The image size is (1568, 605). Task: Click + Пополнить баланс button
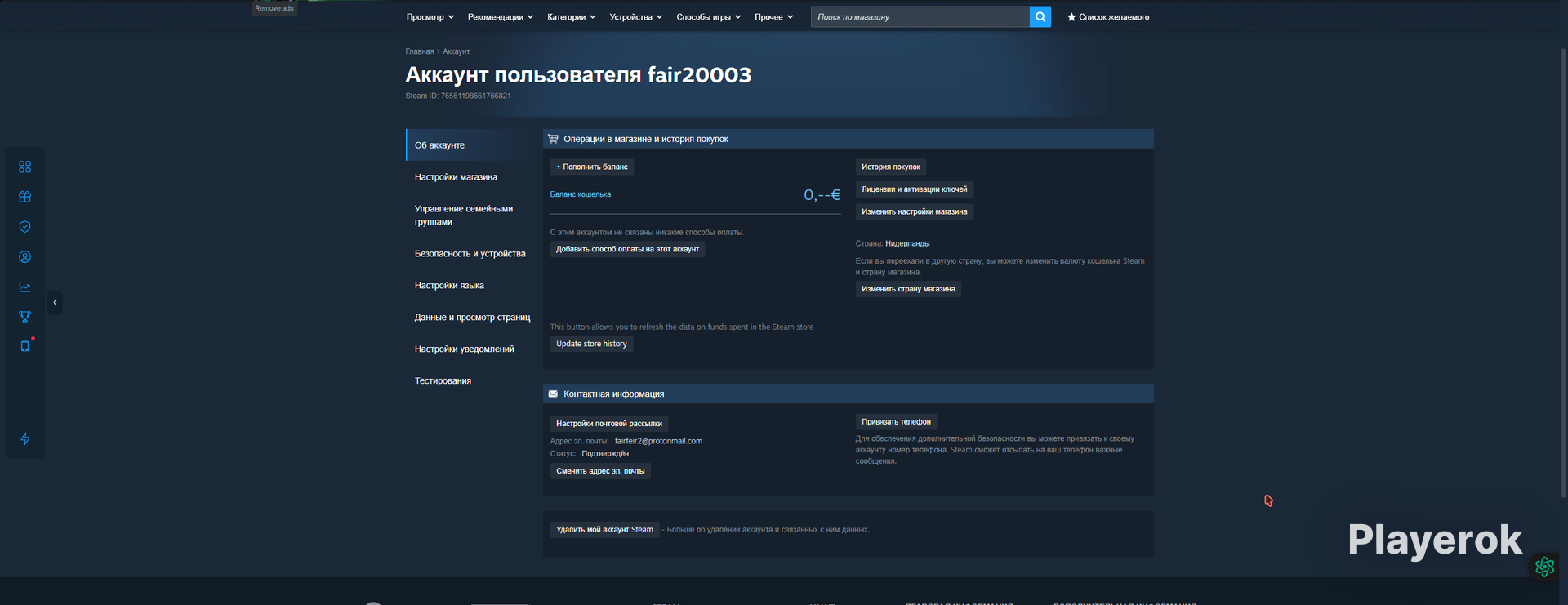click(592, 167)
